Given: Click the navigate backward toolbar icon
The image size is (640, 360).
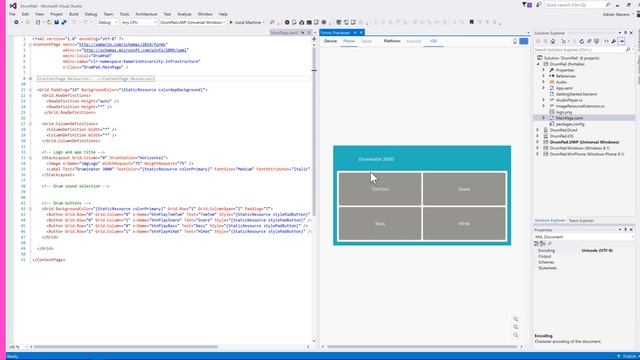Looking at the screenshot, I should point(16,22).
